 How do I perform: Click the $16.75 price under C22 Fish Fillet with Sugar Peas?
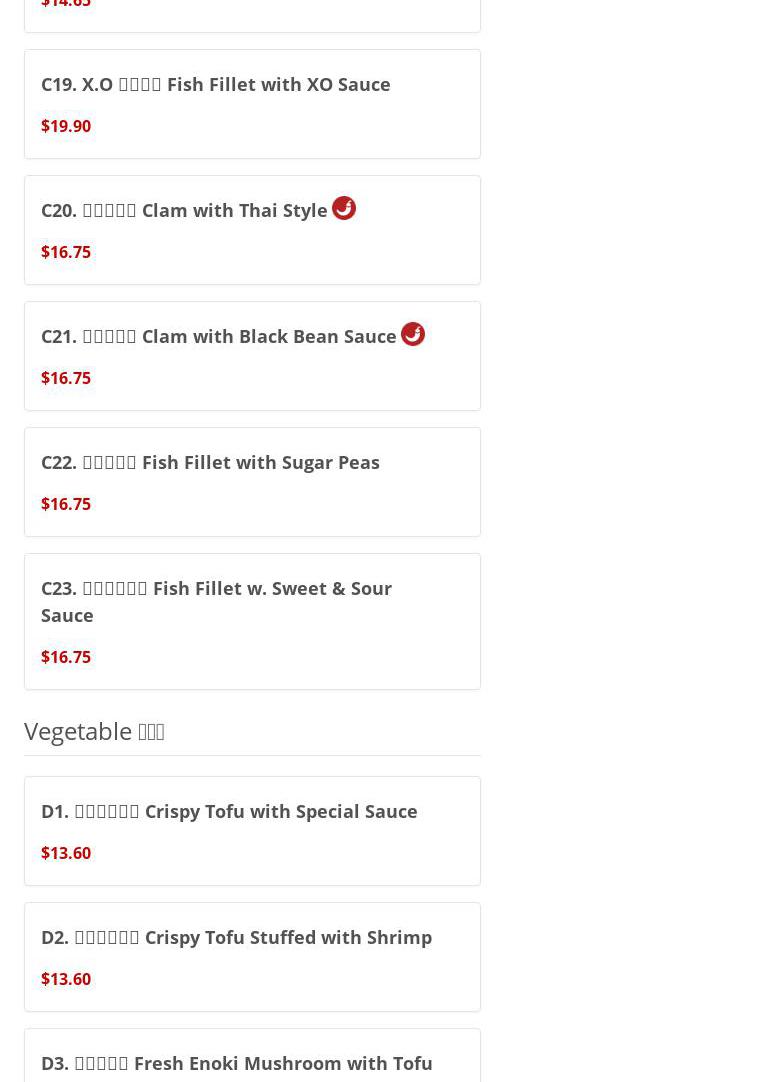(x=66, y=504)
